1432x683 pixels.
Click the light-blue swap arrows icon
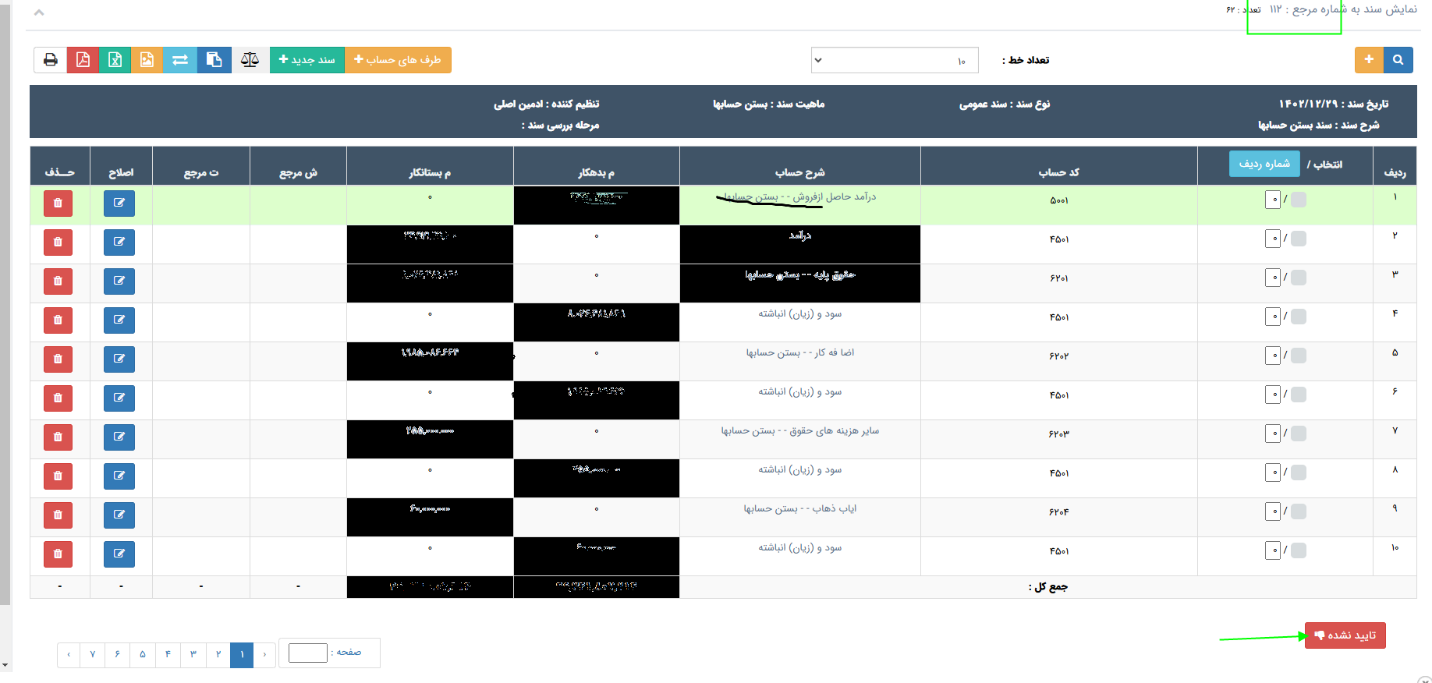coord(180,60)
